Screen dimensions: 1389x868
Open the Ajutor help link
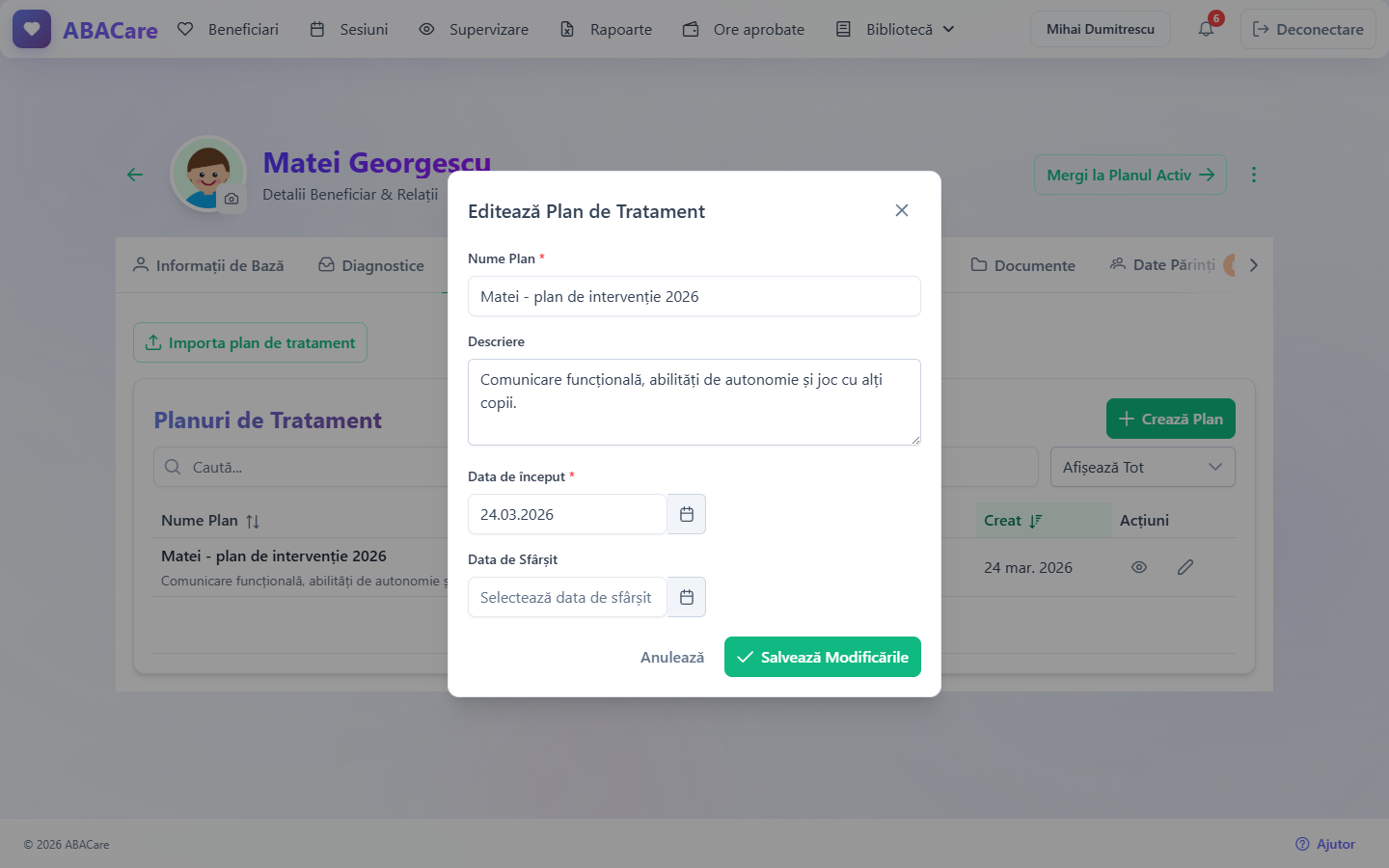tap(1325, 844)
